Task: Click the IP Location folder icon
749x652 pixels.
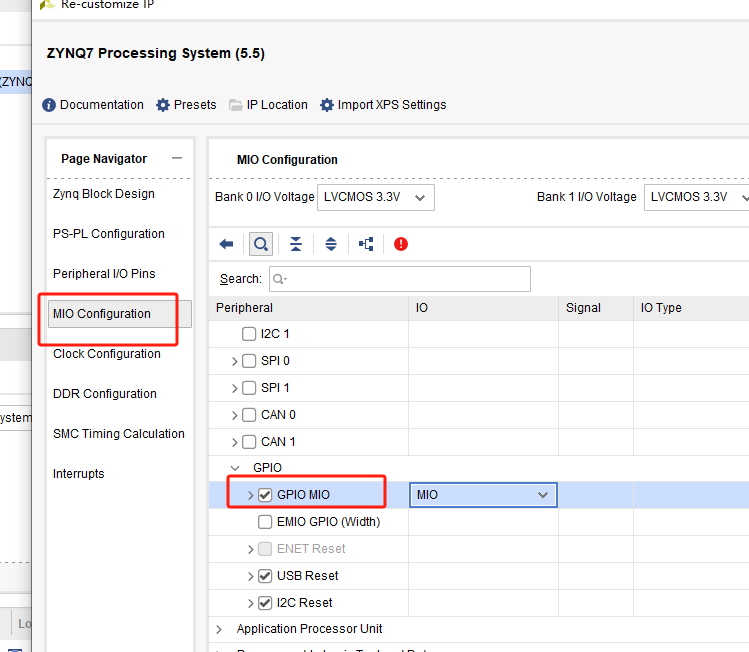Action: coord(235,105)
